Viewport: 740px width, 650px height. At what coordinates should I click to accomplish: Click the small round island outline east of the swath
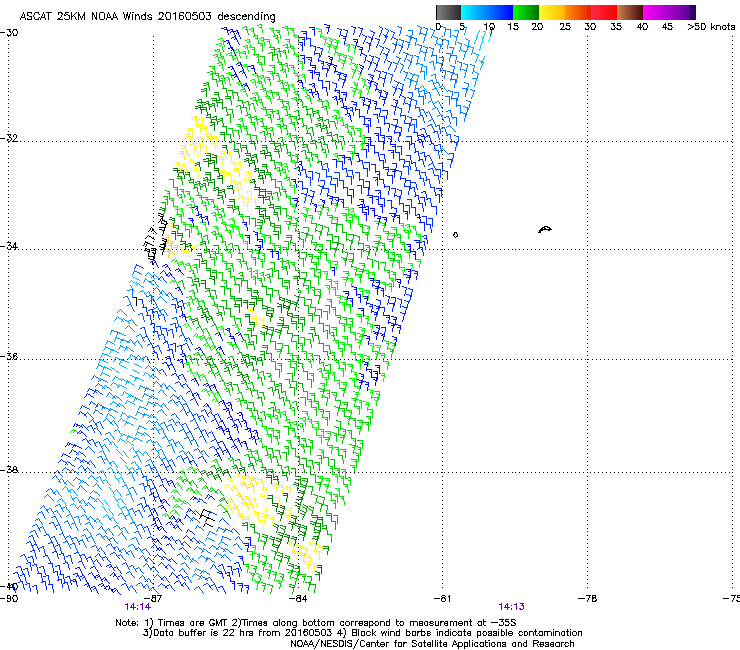(455, 235)
